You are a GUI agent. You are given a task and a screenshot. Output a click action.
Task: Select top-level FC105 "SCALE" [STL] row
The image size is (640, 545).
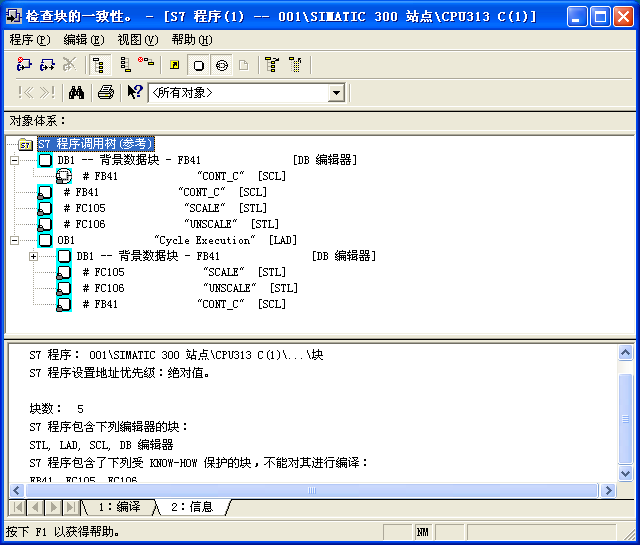click(x=165, y=208)
